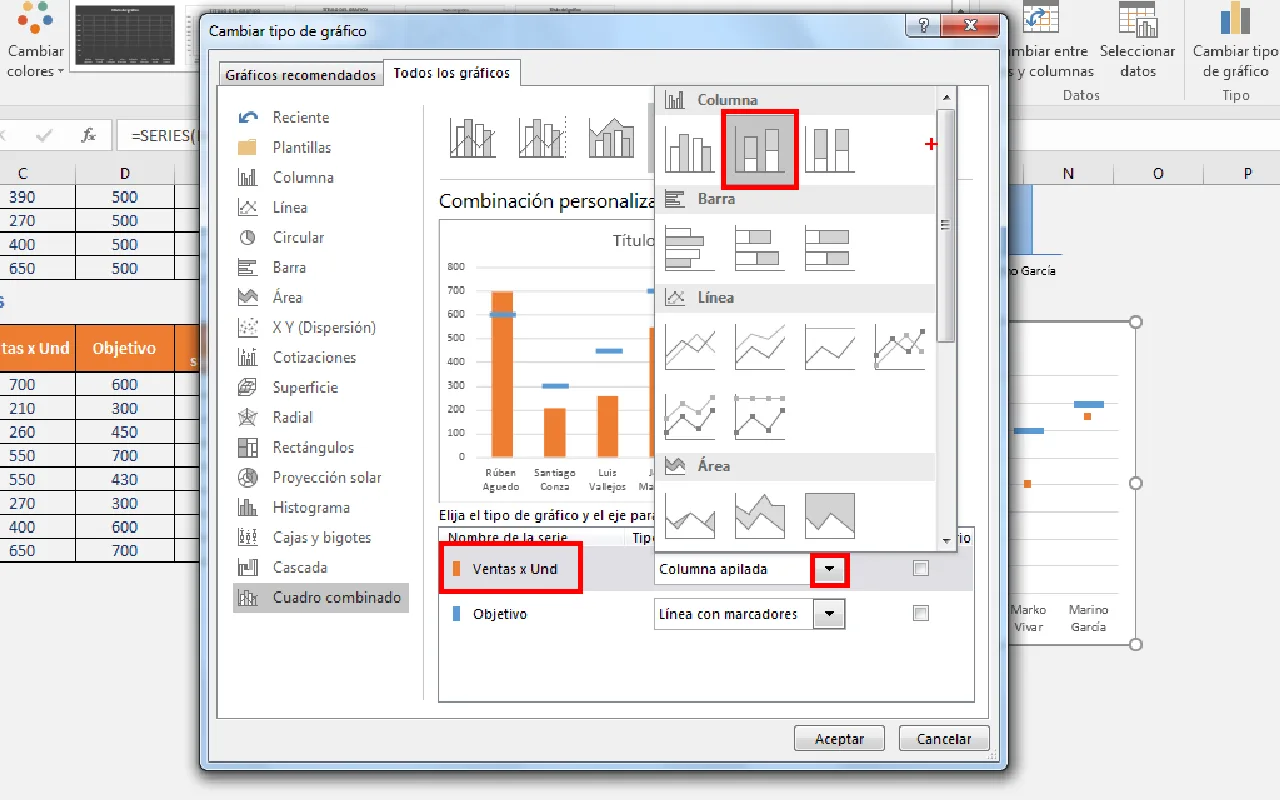Pick the 100% stacked column subtype
The width and height of the screenshot is (1280, 800).
click(x=830, y=151)
